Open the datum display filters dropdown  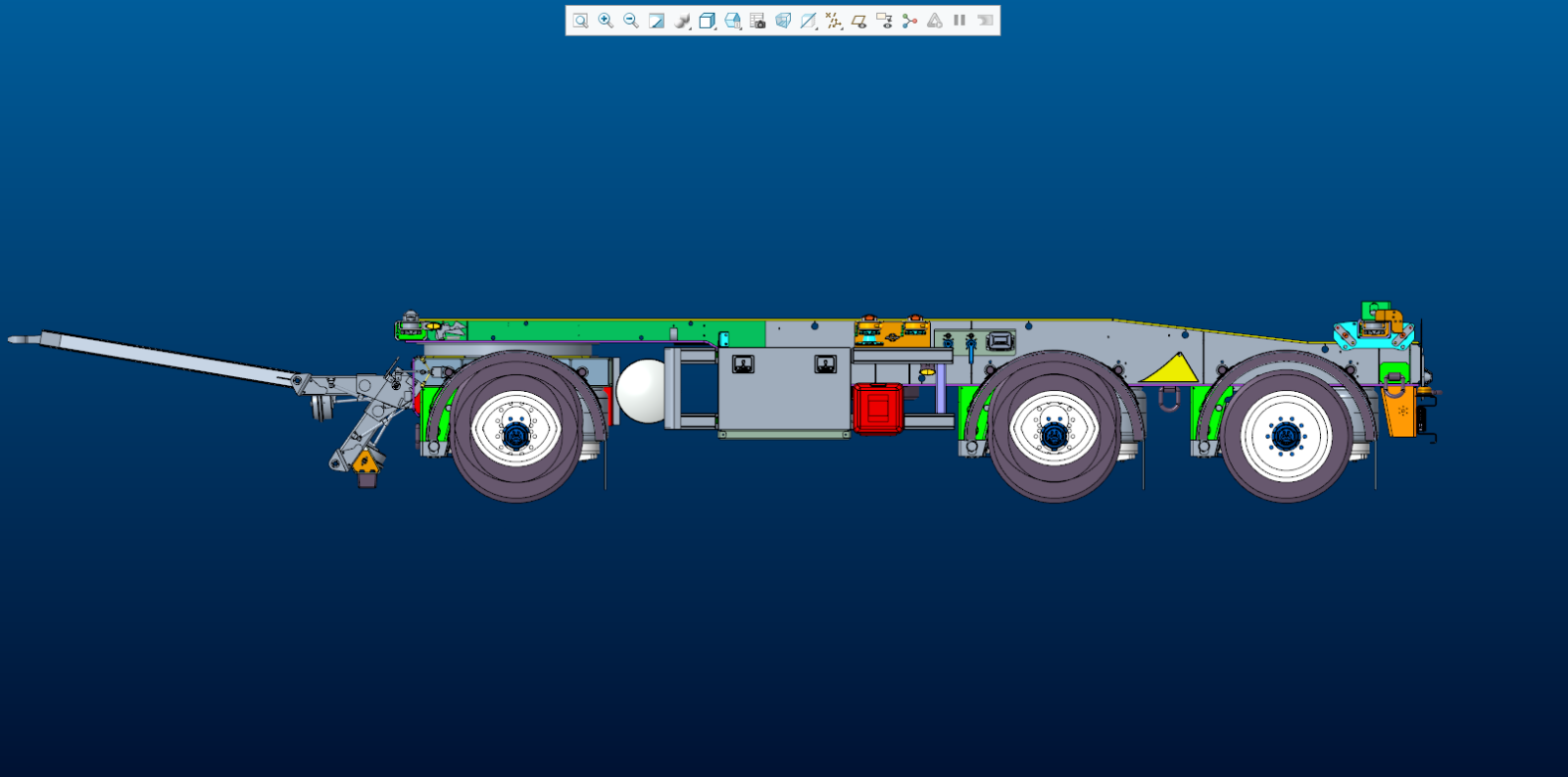(x=834, y=21)
